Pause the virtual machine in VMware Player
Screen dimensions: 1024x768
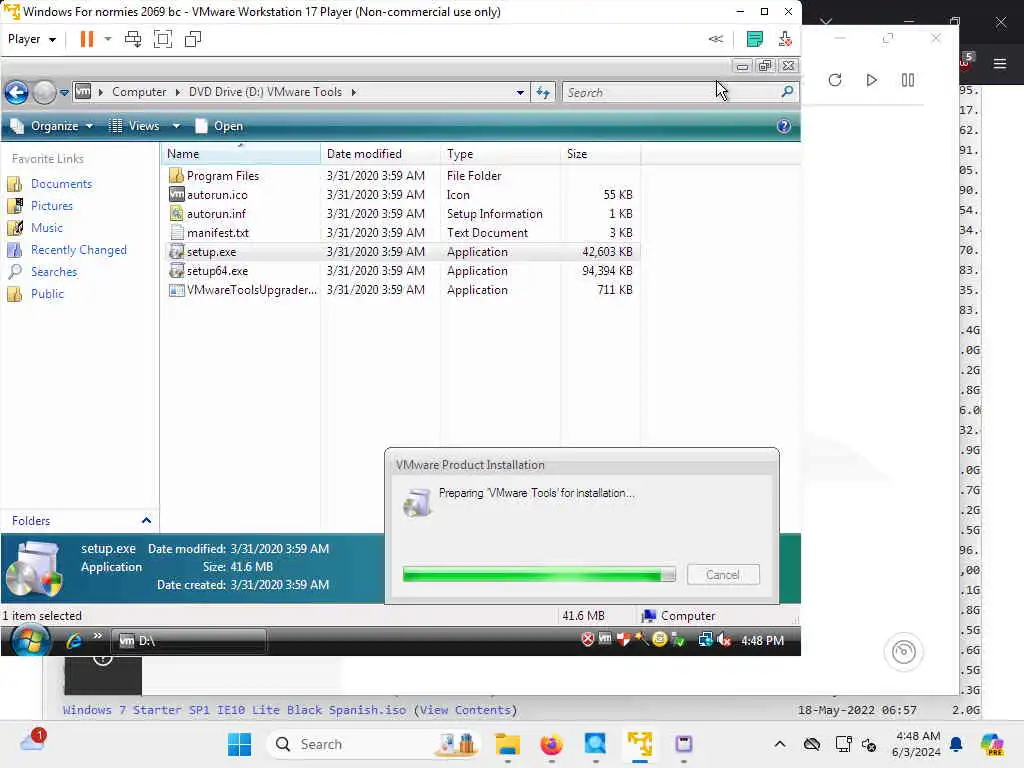click(x=87, y=39)
